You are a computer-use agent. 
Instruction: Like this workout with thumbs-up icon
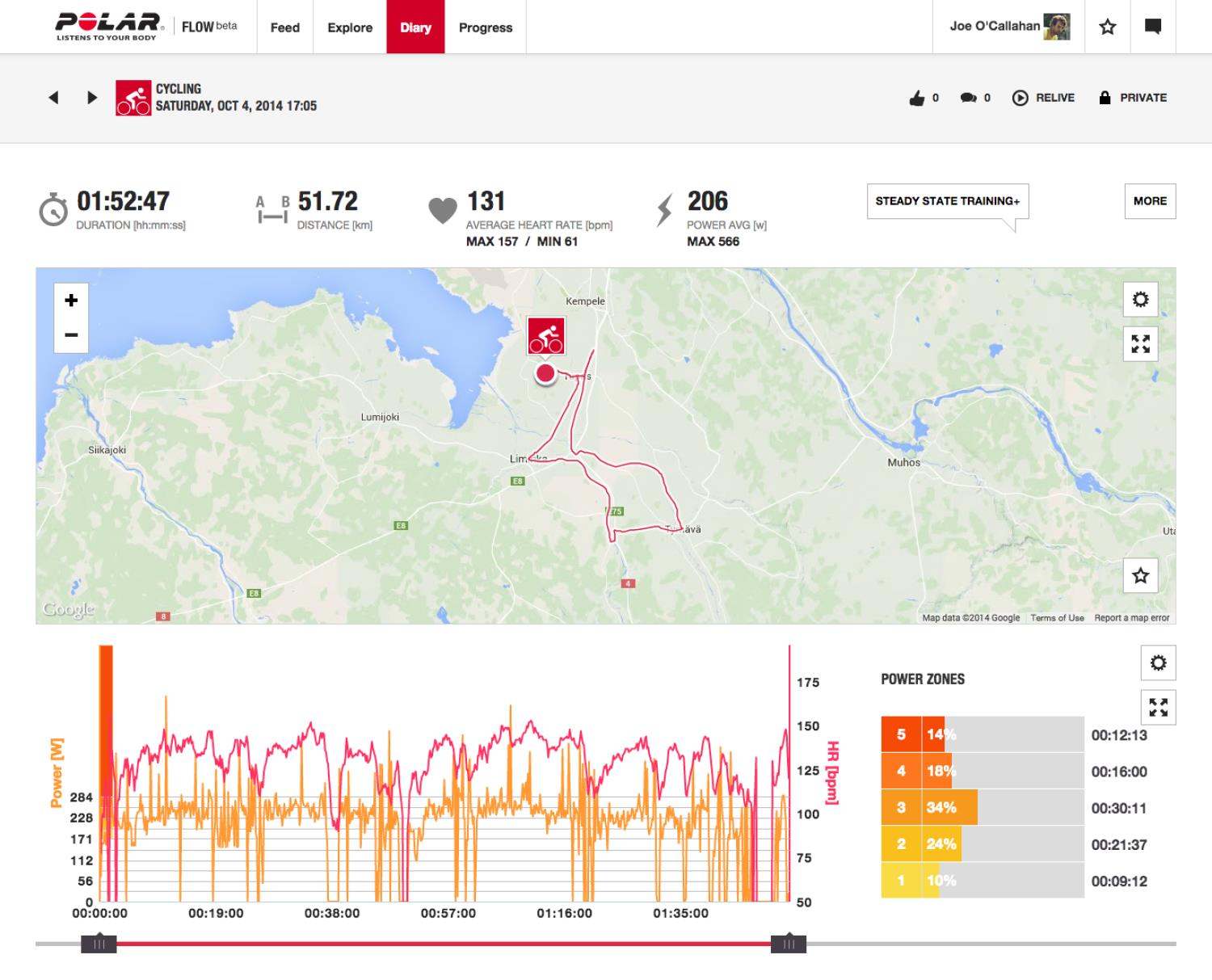click(917, 99)
